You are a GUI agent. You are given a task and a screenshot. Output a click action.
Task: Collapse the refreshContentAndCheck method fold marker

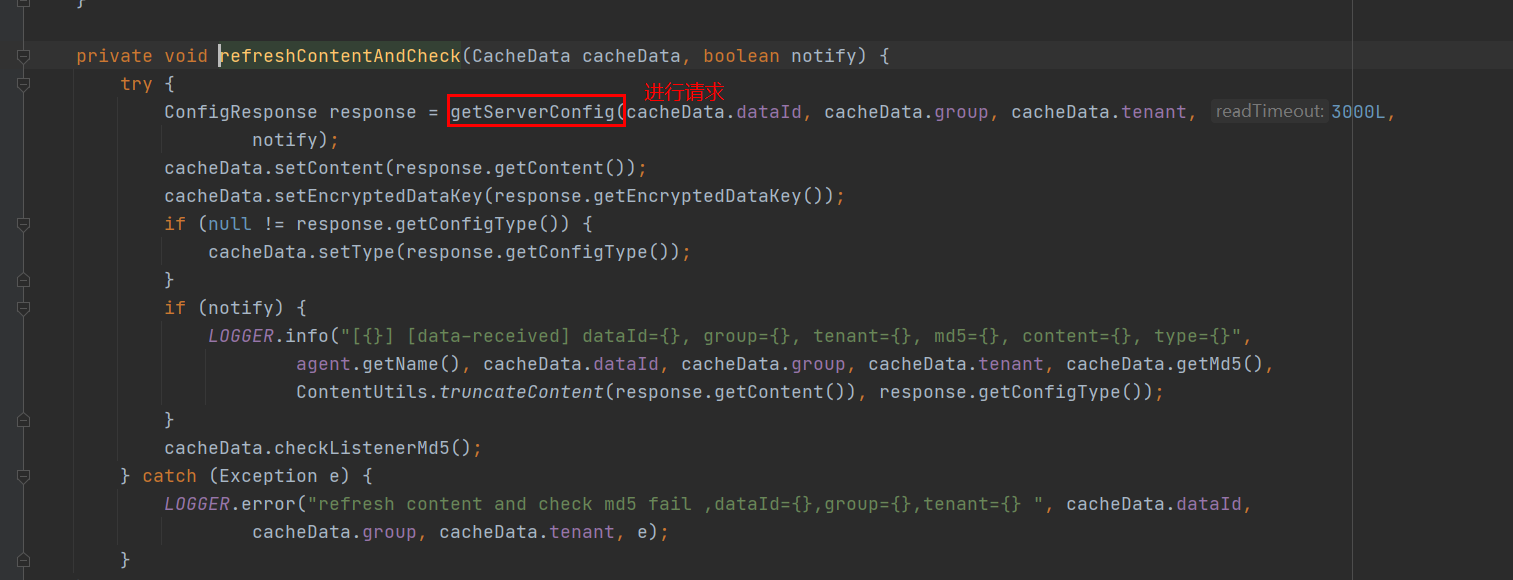(24, 56)
